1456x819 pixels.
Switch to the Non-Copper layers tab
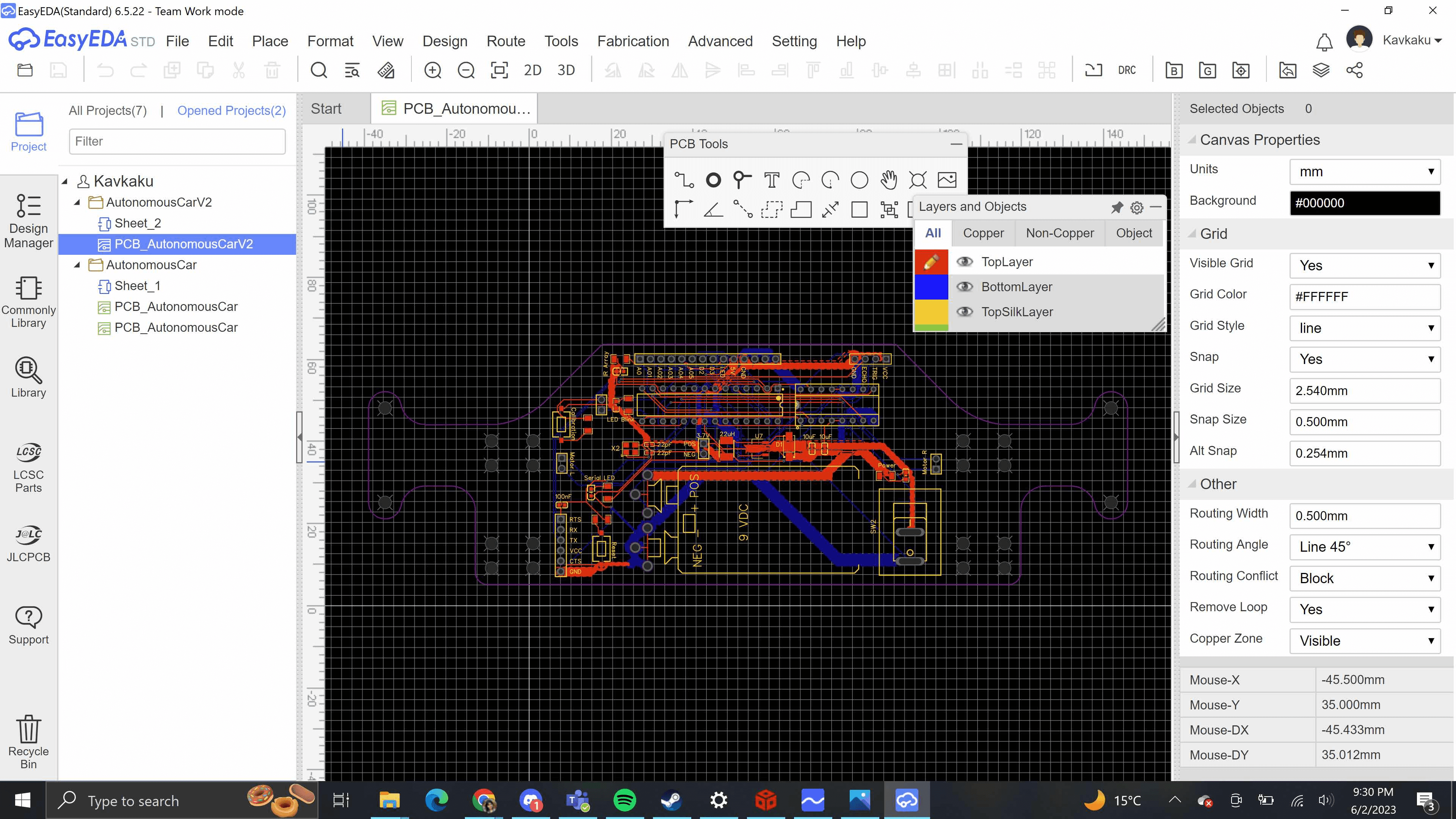pyautogui.click(x=1060, y=234)
